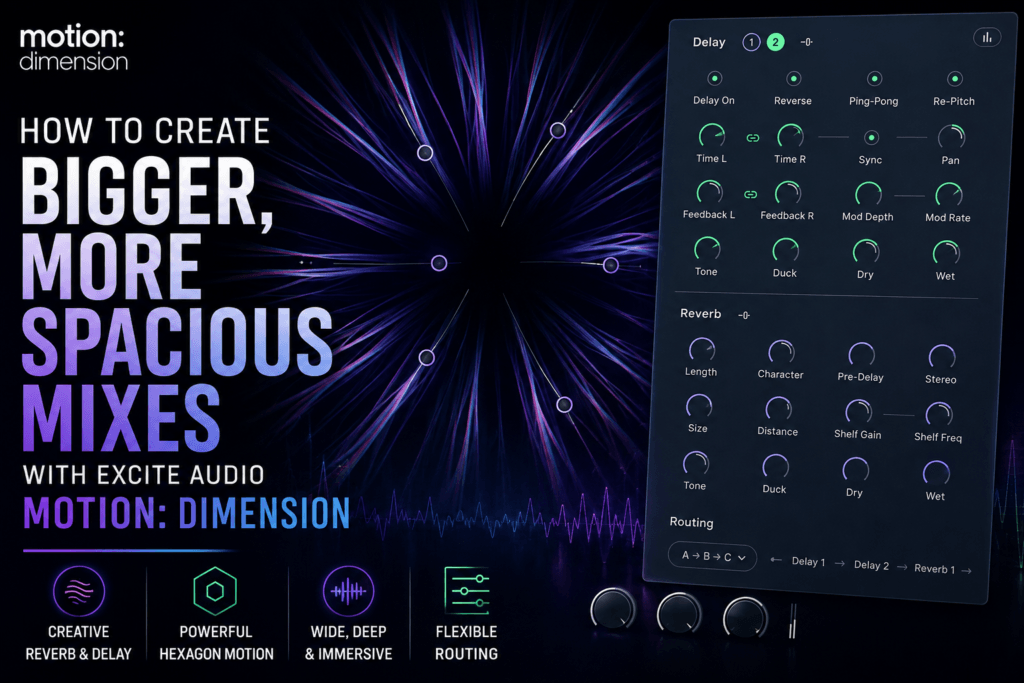
Task: Click the Mod Depth knob
Action: click(x=868, y=195)
